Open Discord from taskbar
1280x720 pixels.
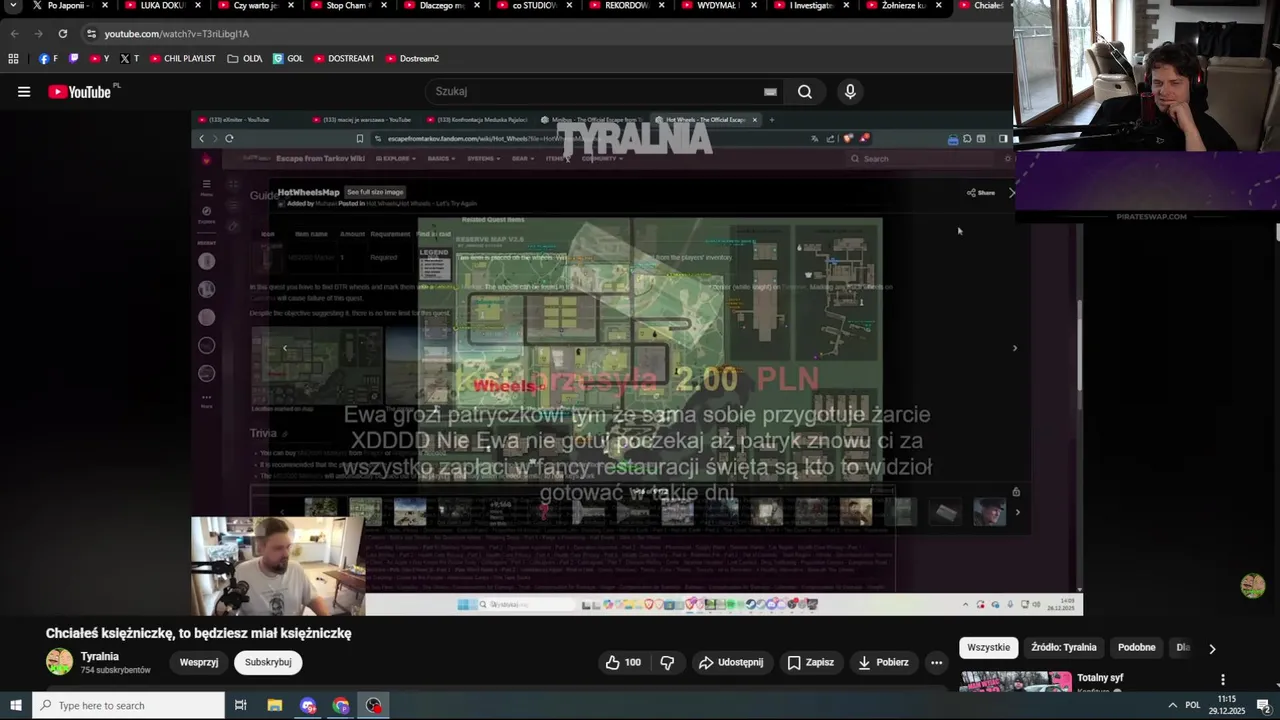click(x=308, y=706)
